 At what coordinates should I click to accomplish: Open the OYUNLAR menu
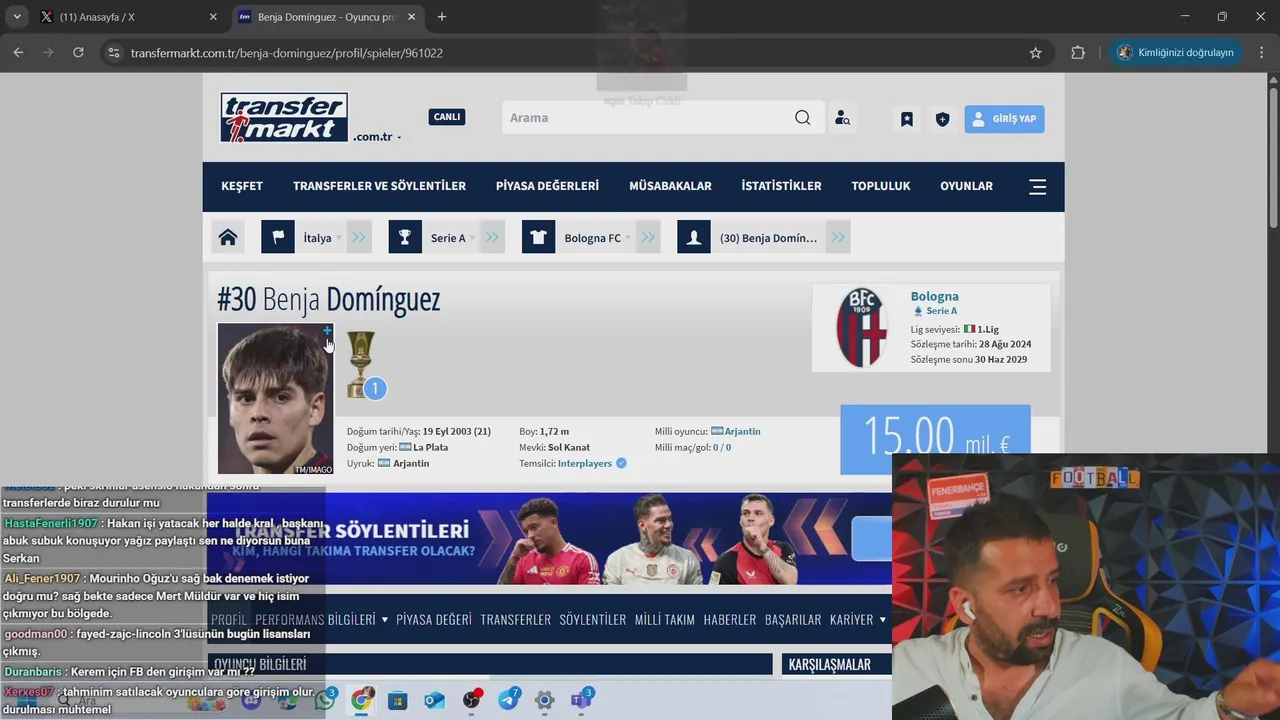coord(966,186)
